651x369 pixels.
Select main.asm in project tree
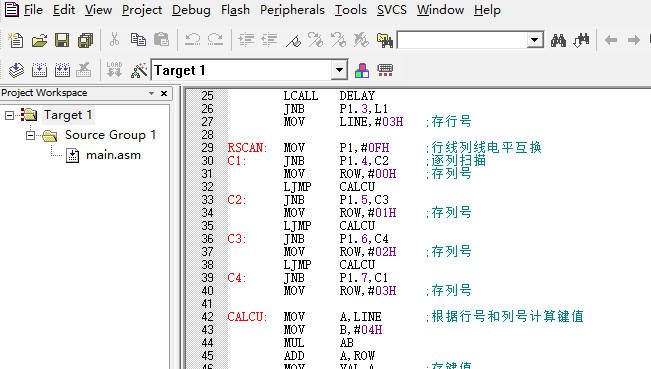[113, 155]
